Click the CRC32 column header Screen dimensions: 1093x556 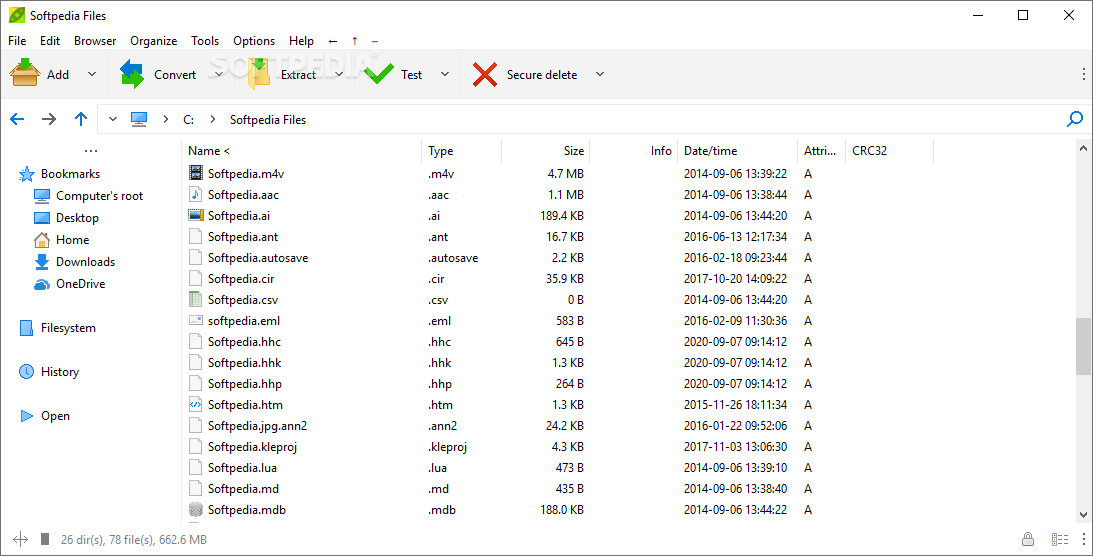[x=889, y=150]
